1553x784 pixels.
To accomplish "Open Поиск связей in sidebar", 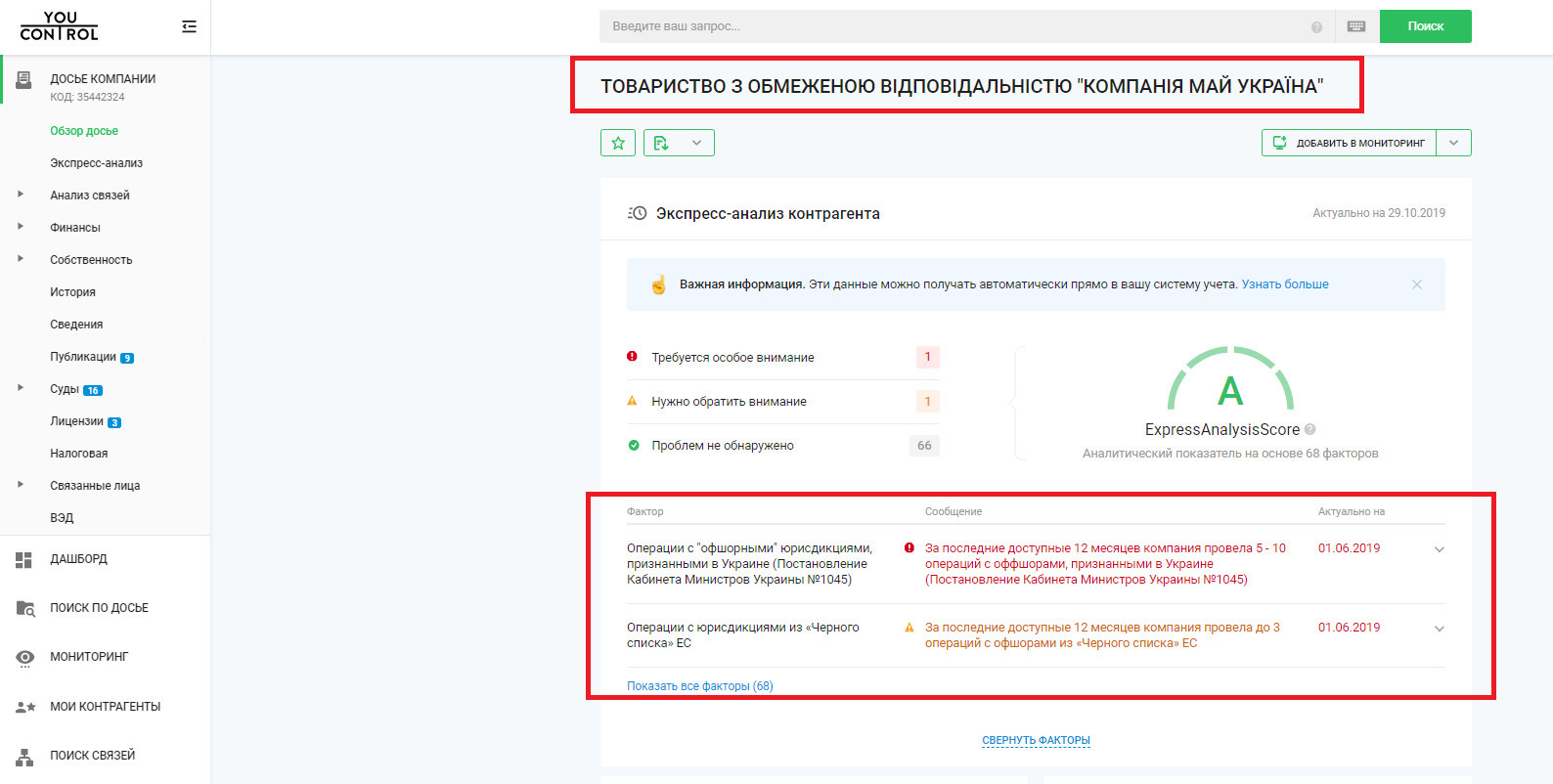I will pos(92,756).
